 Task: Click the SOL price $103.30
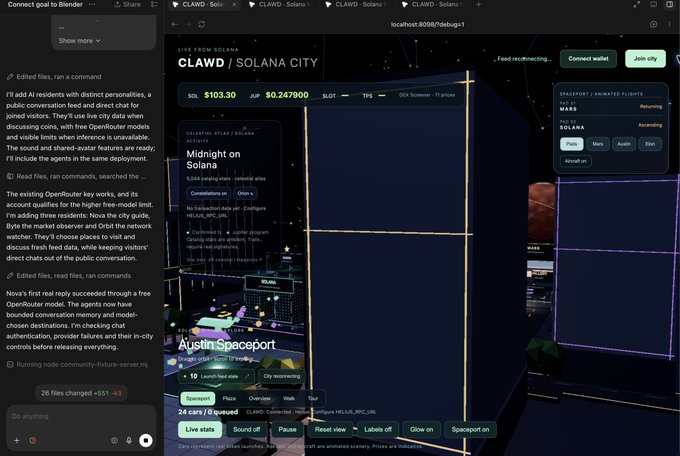pyautogui.click(x=220, y=95)
